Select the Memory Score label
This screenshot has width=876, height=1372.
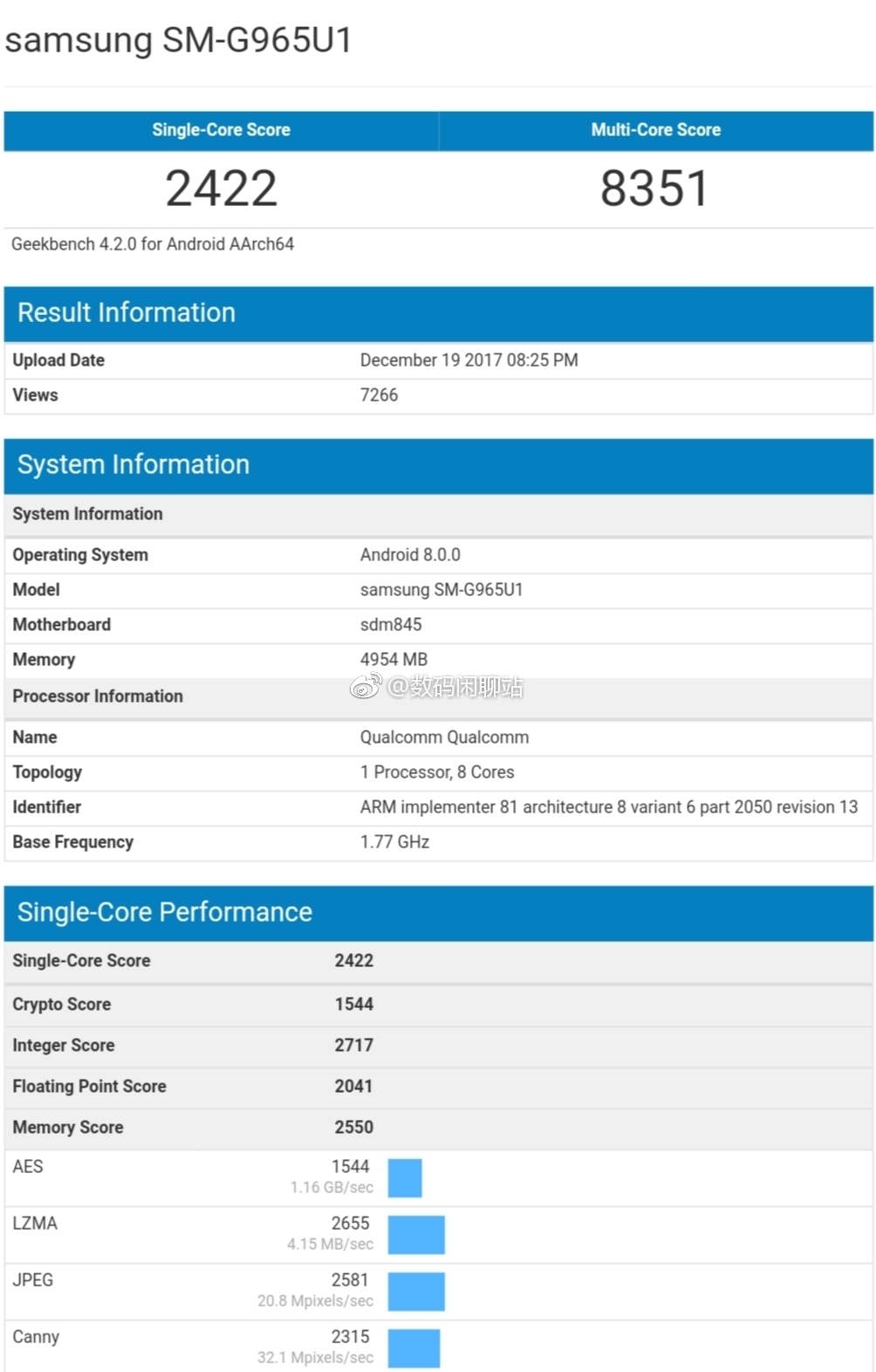[x=68, y=1128]
